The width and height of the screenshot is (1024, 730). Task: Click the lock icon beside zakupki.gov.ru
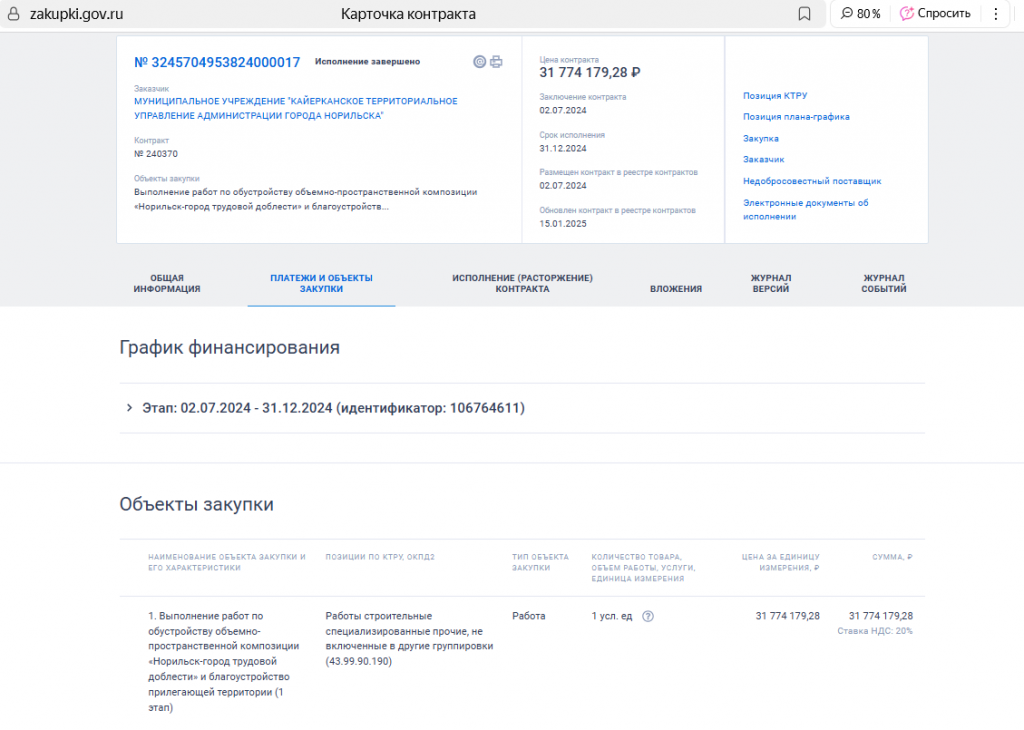(x=13, y=14)
